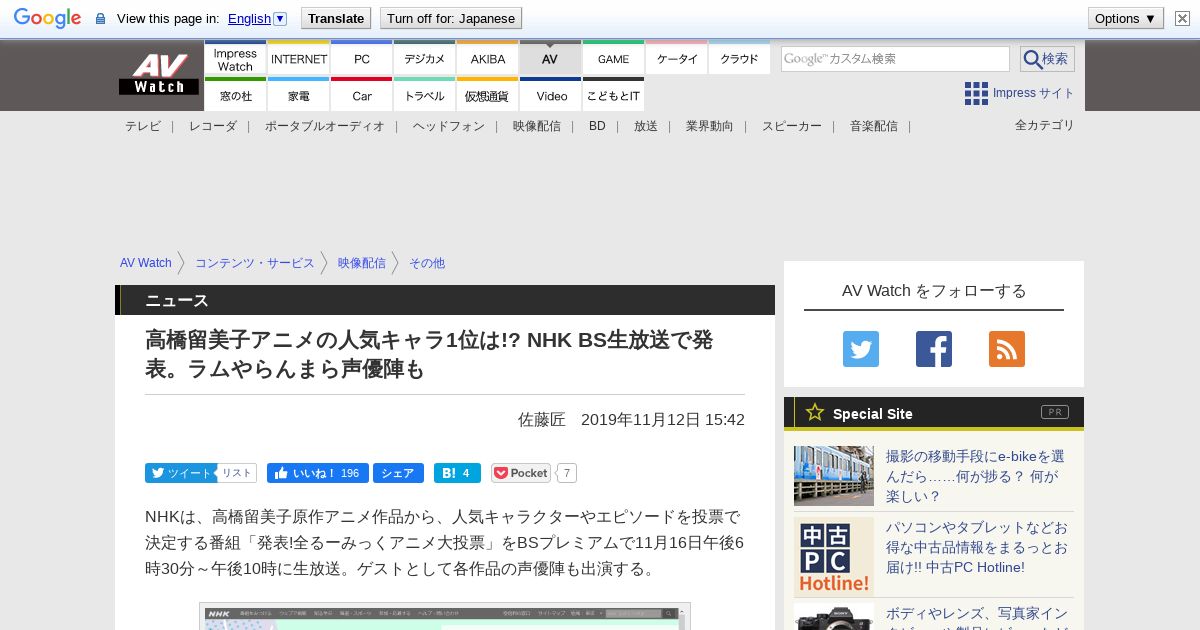
Task: Click the 検索 search button
Action: click(x=1047, y=59)
